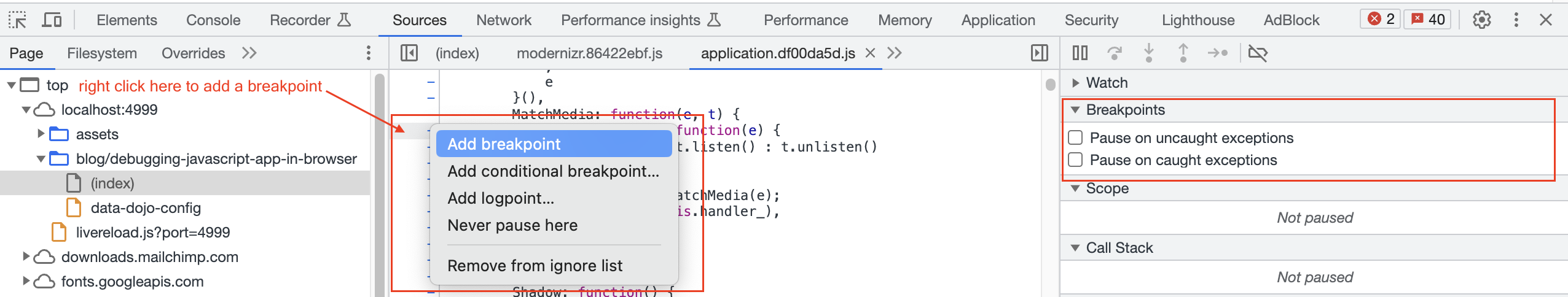Enable Pause on uncaught exceptions
Viewport: 1568px width, 297px height.
(1075, 138)
